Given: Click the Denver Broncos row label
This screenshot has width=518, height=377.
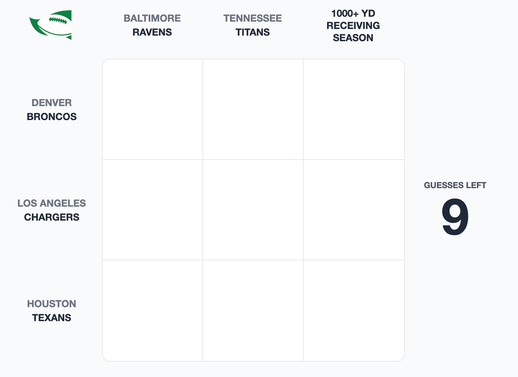Looking at the screenshot, I should click(x=52, y=109).
